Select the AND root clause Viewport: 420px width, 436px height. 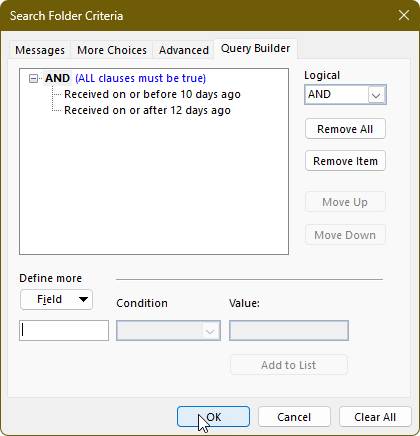(x=58, y=78)
